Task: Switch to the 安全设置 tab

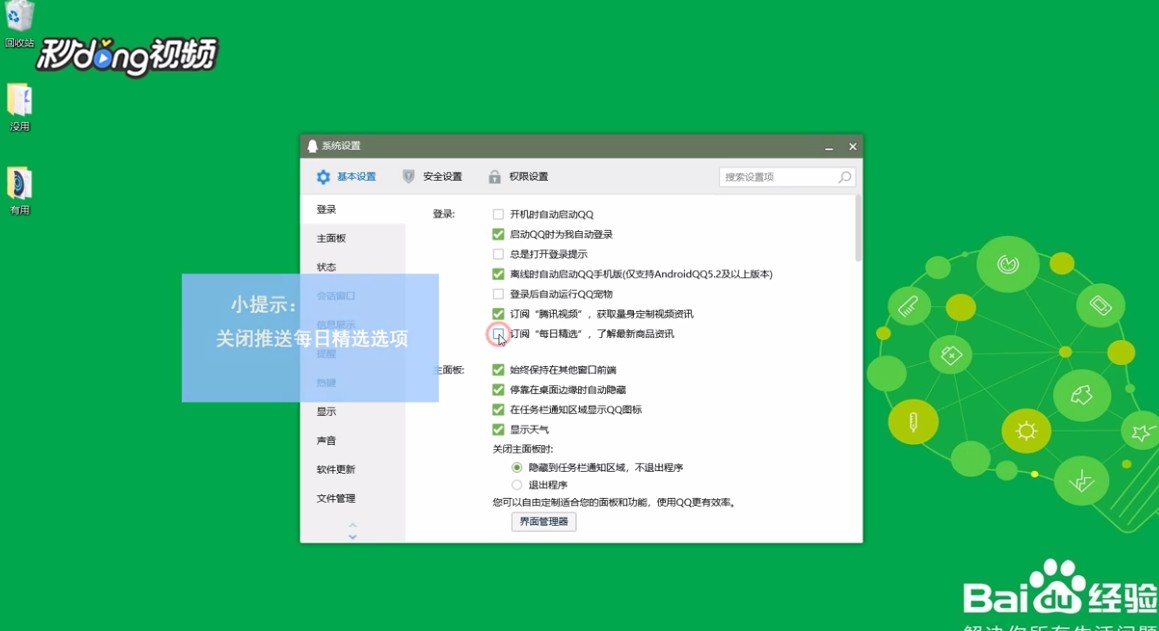Action: (432, 177)
